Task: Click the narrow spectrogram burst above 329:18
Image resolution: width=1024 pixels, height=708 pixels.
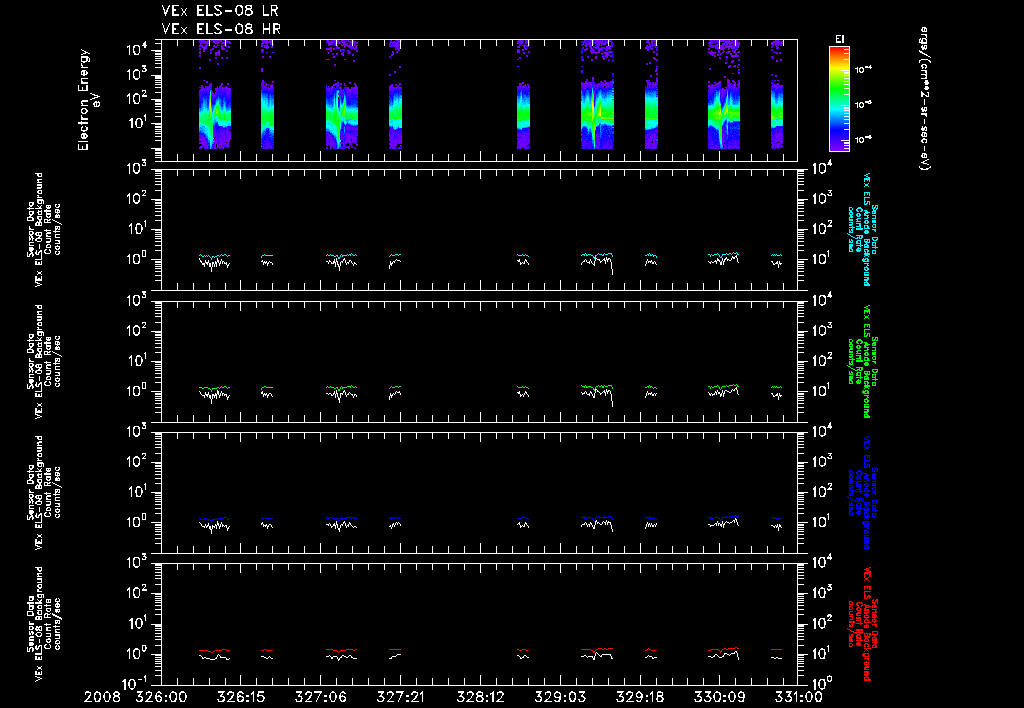Action: click(x=651, y=95)
